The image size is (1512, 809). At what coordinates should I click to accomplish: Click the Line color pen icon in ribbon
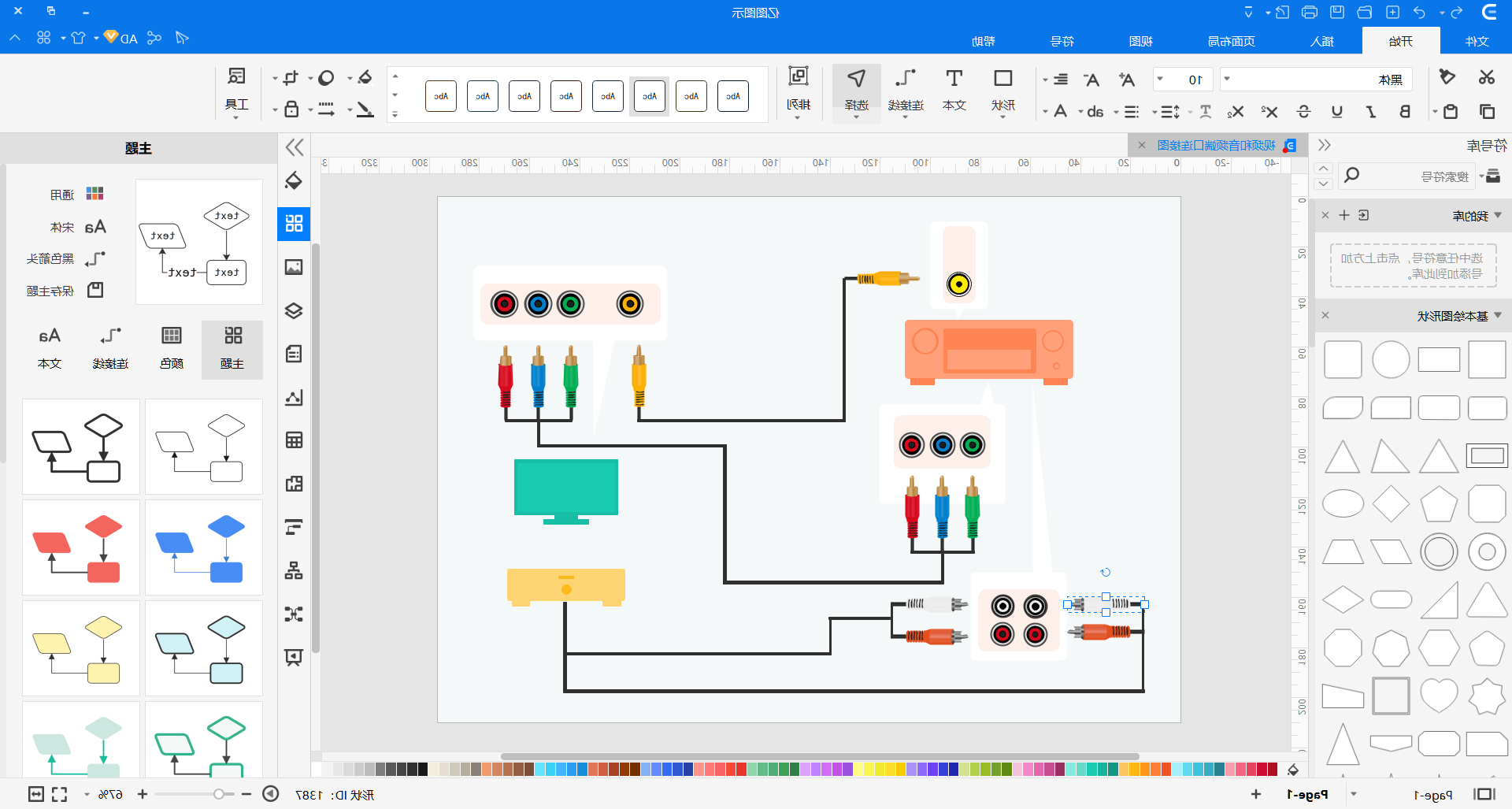click(364, 110)
